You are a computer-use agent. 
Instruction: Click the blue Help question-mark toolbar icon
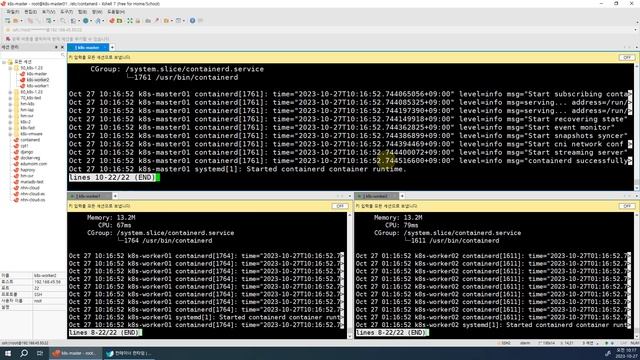(x=192, y=20)
